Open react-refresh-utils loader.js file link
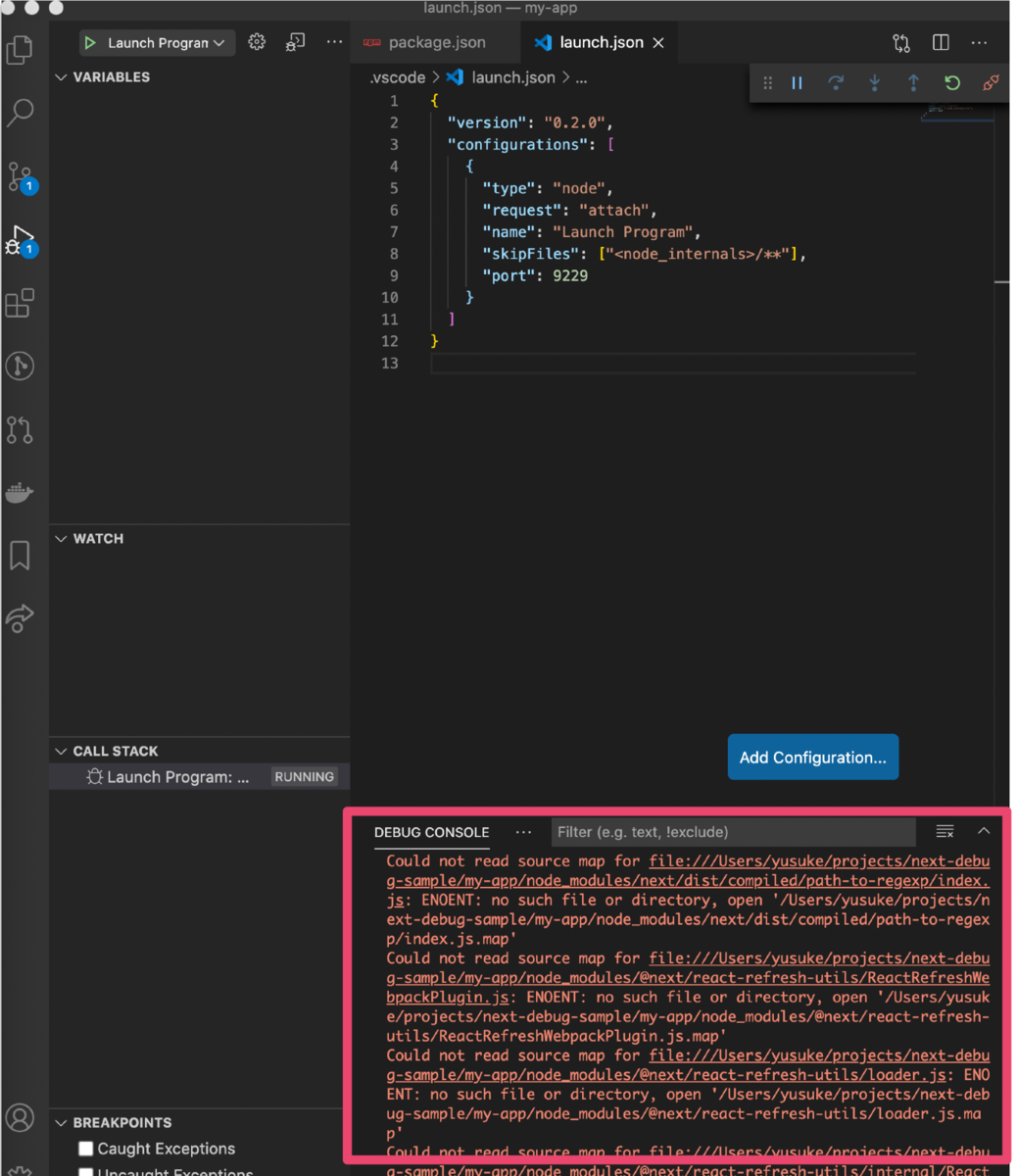This screenshot has width=1017, height=1176. click(x=688, y=1065)
